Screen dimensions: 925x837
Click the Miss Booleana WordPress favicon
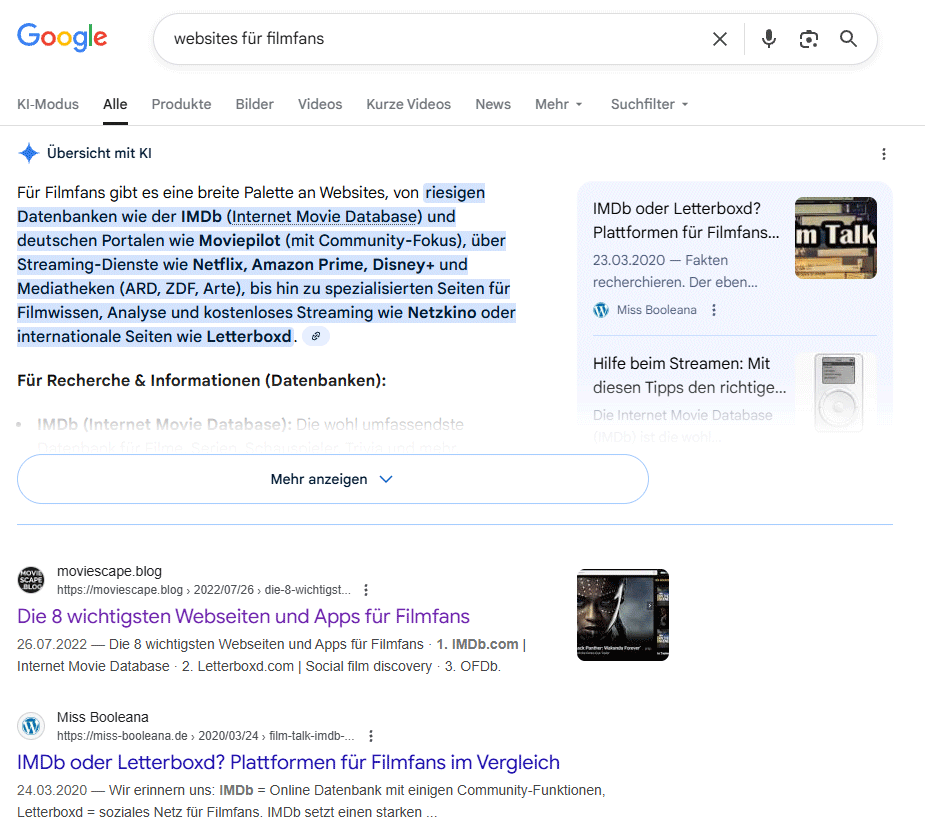pos(31,724)
